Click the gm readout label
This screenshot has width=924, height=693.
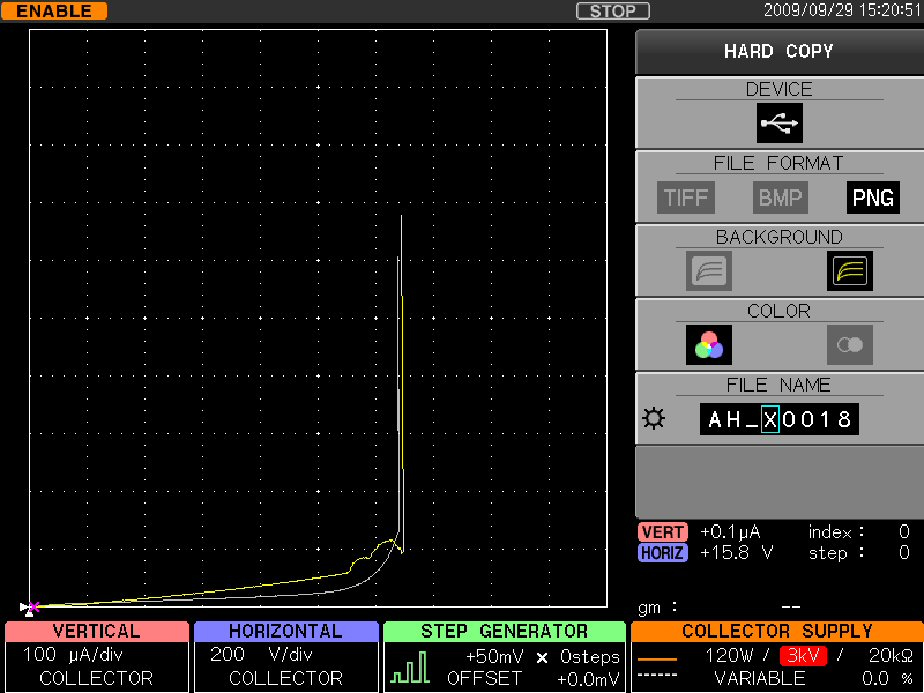(x=658, y=607)
